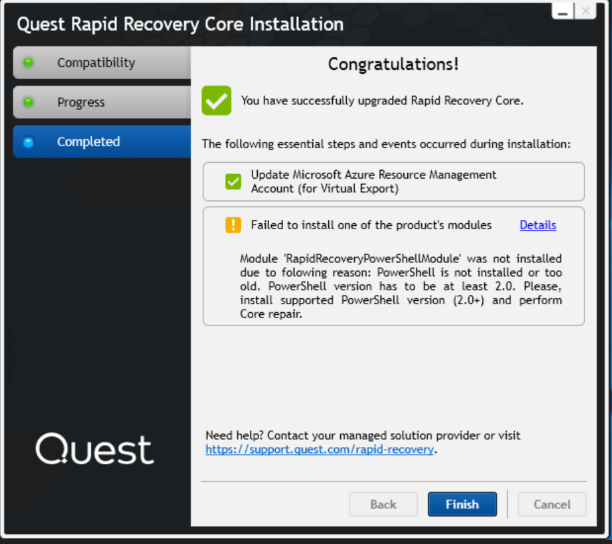Select the Progress step in sidebar

[102, 102]
